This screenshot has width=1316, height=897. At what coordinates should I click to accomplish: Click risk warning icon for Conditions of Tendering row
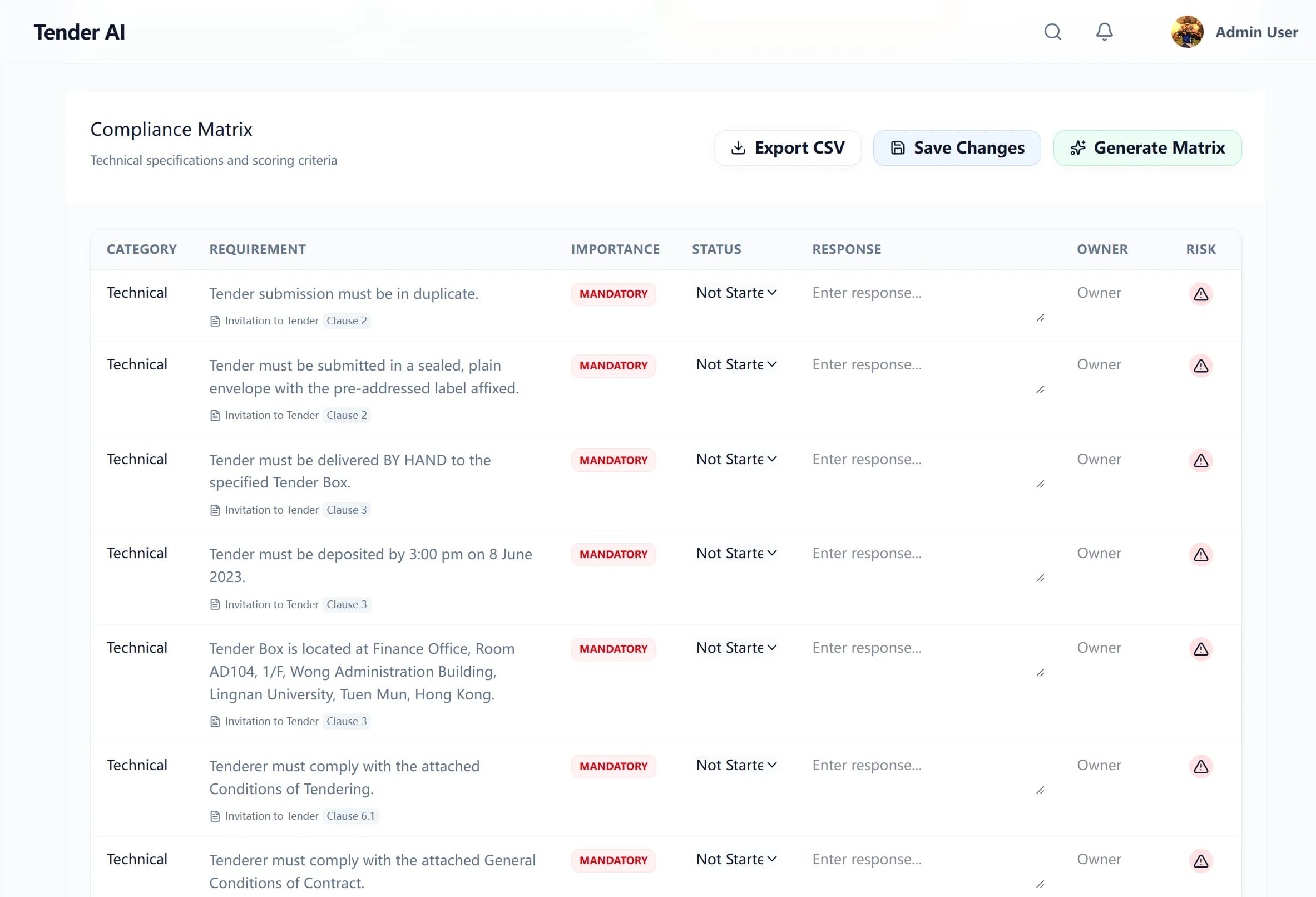pos(1200,766)
